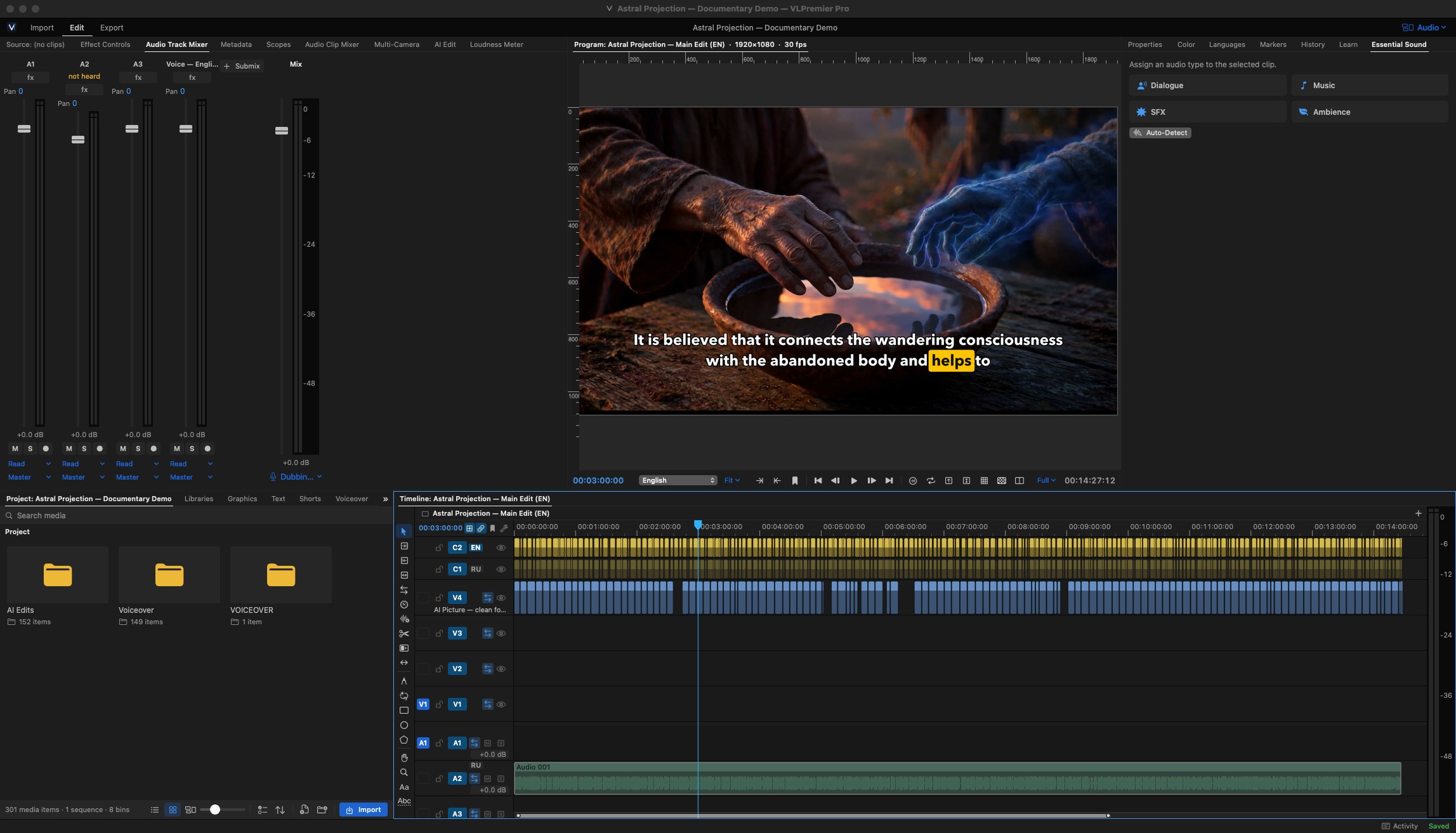Viewport: 1456px width, 833px height.
Task: Open the Fit zoom level dropdown
Action: tap(731, 481)
